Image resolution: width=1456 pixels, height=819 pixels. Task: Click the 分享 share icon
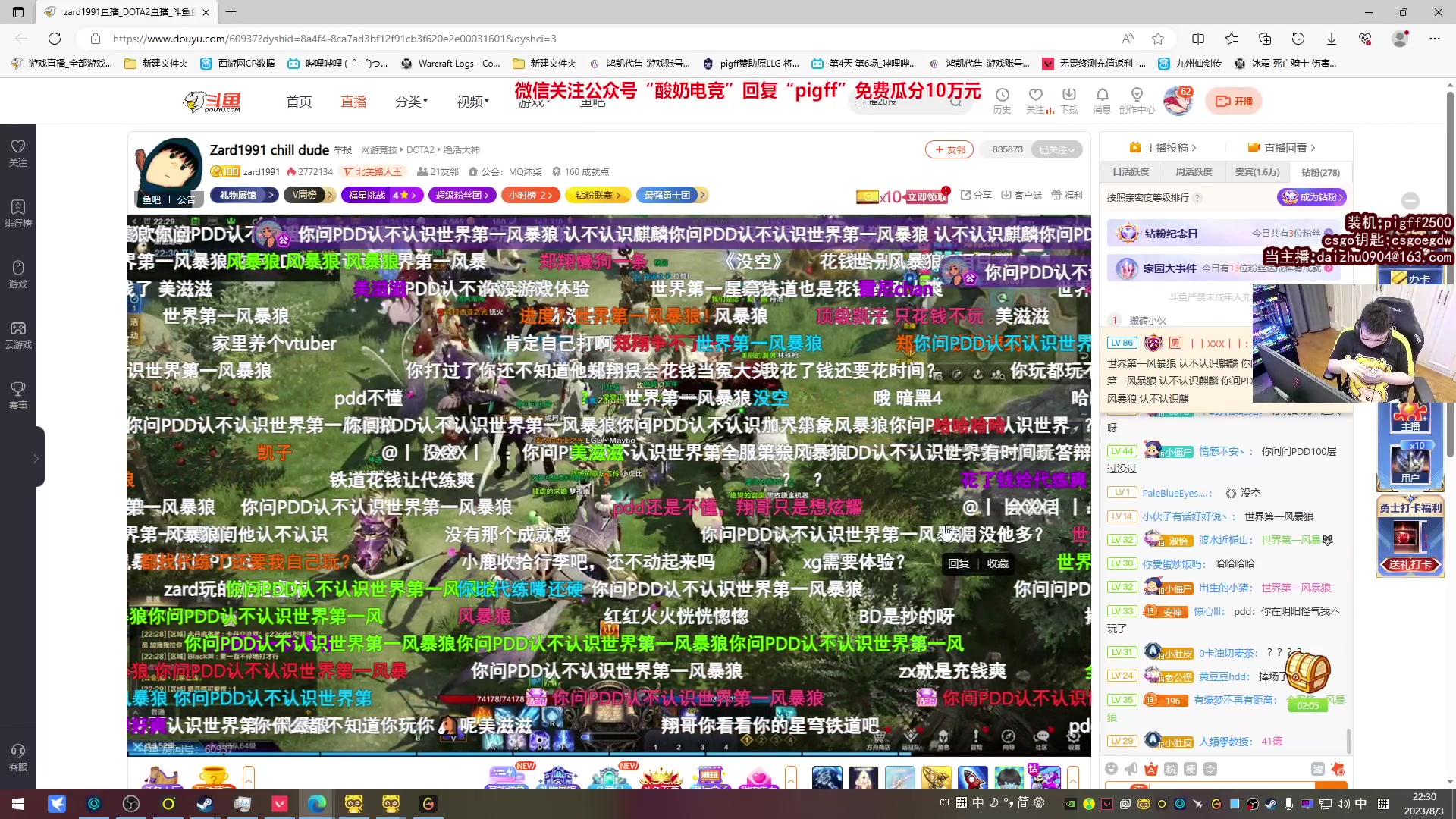click(975, 195)
